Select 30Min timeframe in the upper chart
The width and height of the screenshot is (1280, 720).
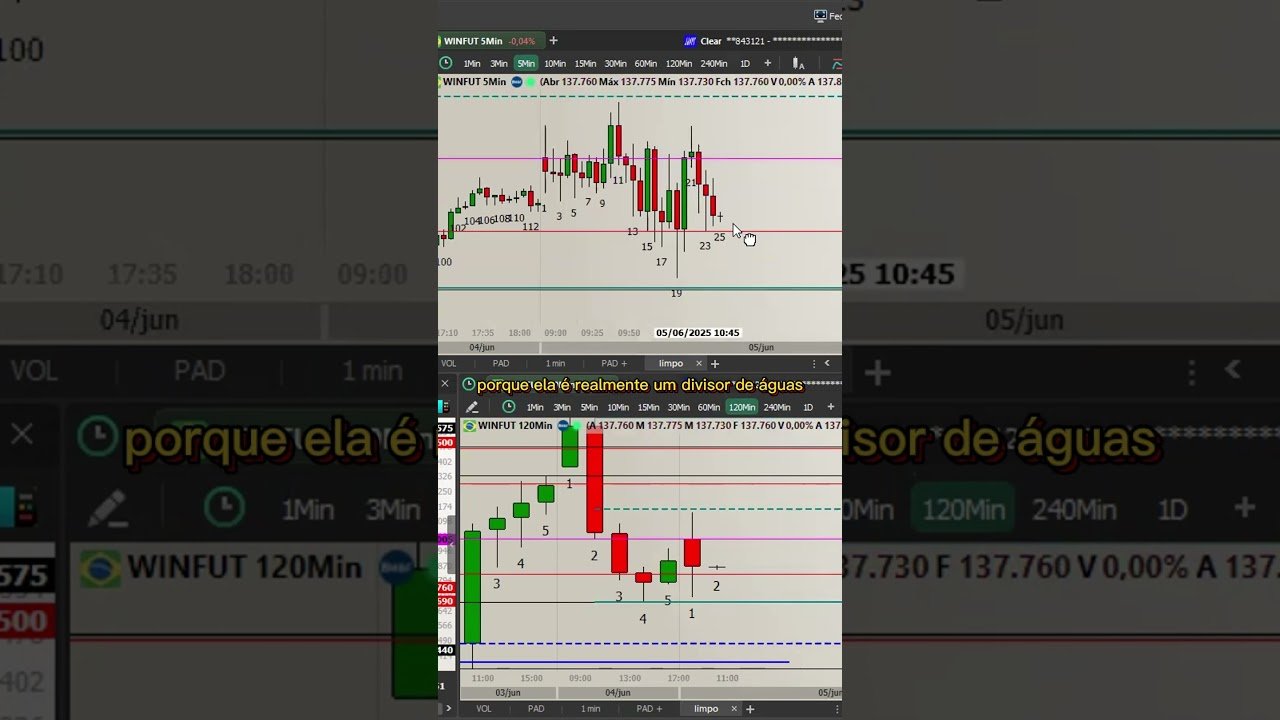(615, 63)
